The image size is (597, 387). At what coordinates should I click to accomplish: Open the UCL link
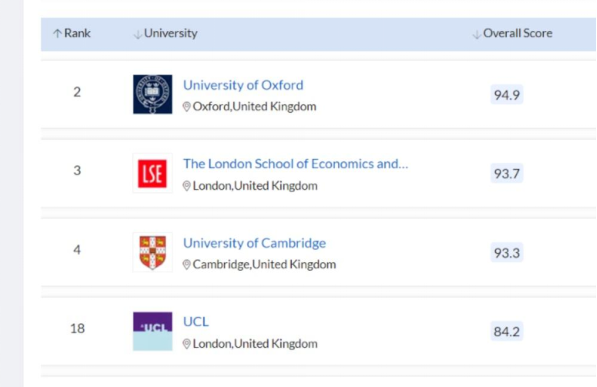[x=196, y=322]
